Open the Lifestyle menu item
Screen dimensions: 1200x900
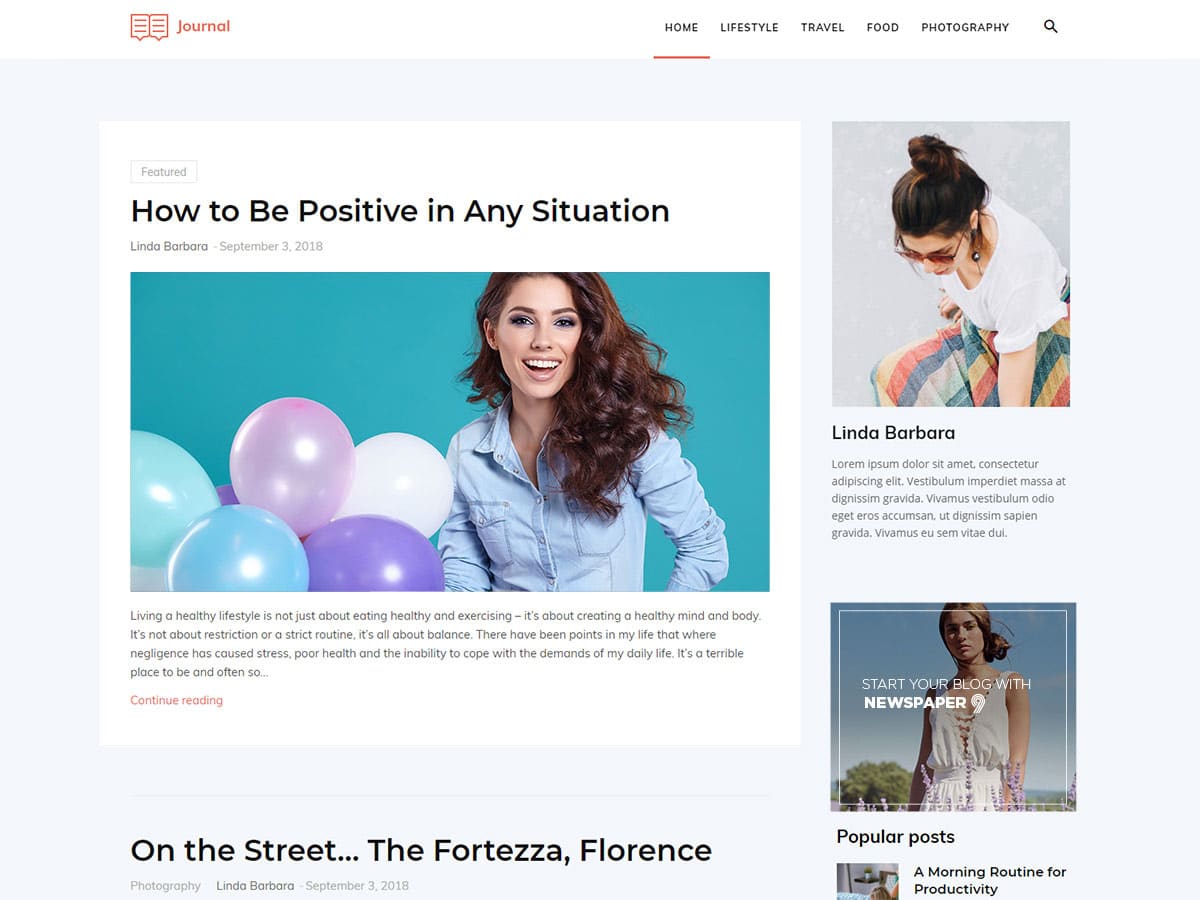[x=749, y=28]
